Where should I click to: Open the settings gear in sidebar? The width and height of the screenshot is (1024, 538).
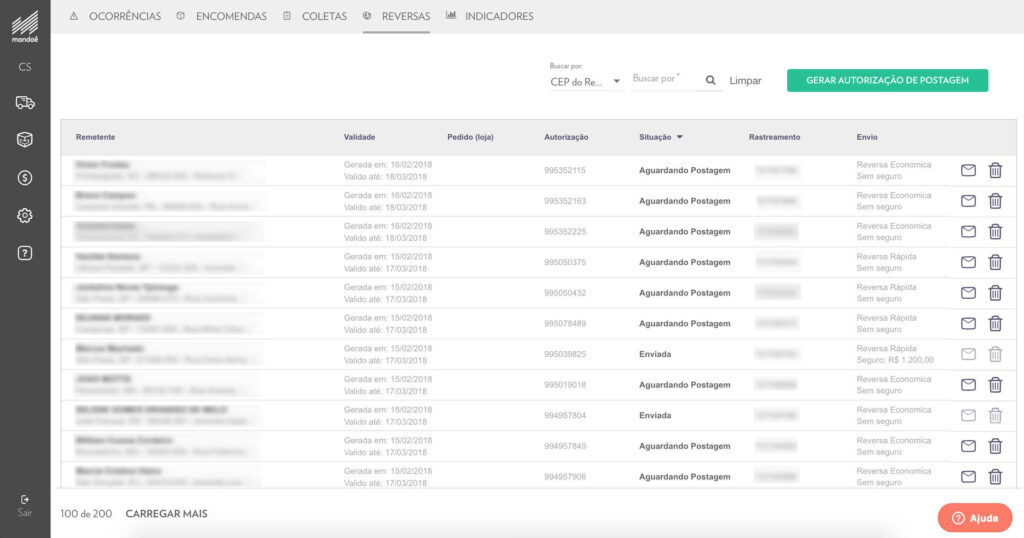pyautogui.click(x=25, y=216)
